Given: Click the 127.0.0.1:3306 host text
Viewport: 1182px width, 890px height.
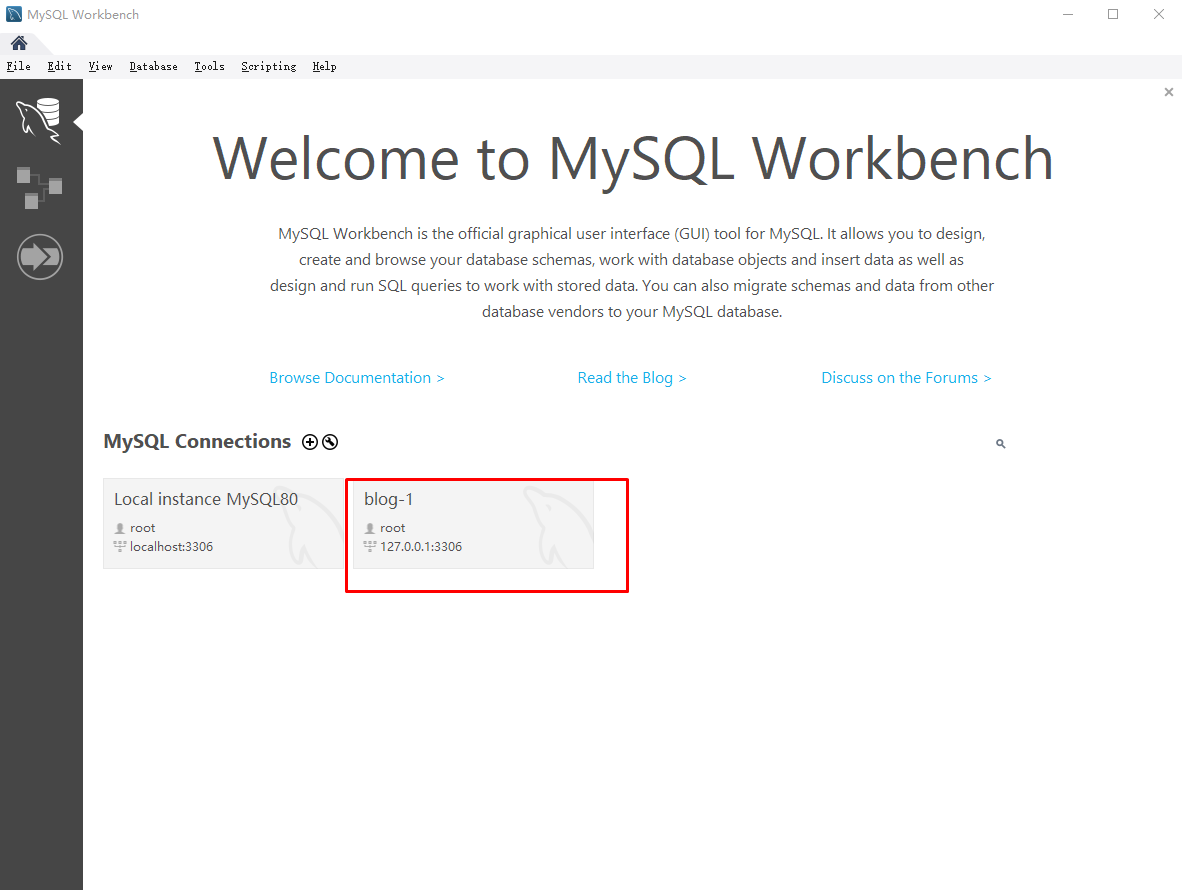Looking at the screenshot, I should point(421,546).
